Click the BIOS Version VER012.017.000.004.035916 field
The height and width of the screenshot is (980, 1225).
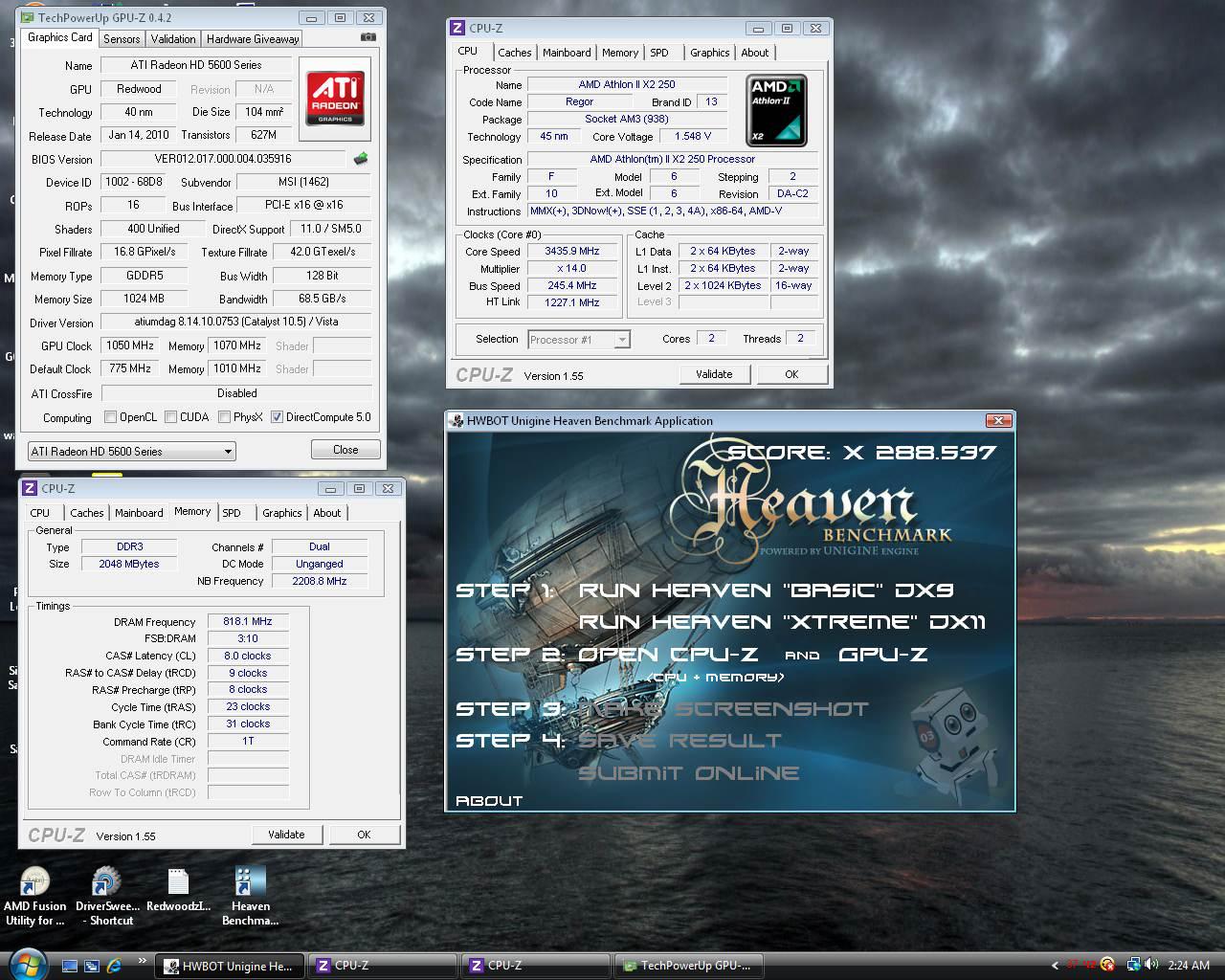[223, 159]
